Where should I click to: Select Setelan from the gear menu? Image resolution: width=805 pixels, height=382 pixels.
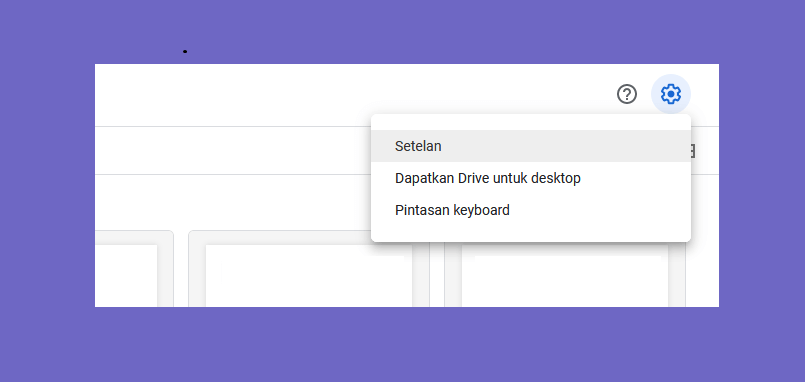point(531,146)
